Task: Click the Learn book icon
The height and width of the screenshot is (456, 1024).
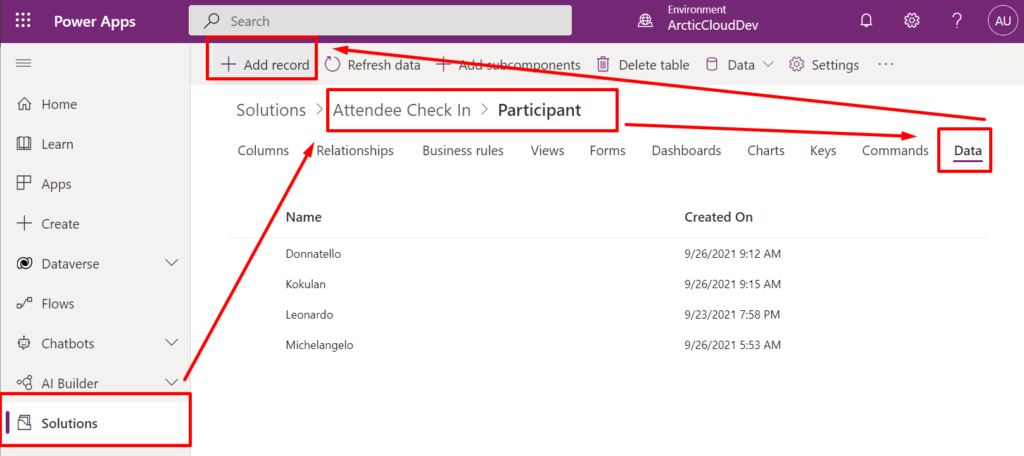Action: click(x=24, y=144)
